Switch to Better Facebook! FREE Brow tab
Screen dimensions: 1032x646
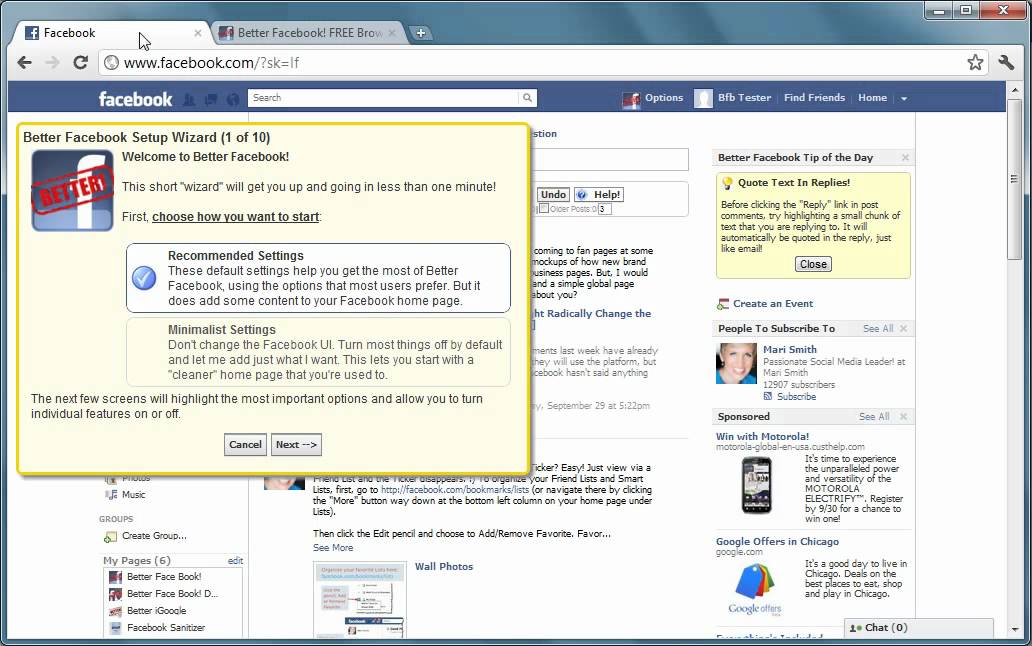point(309,33)
